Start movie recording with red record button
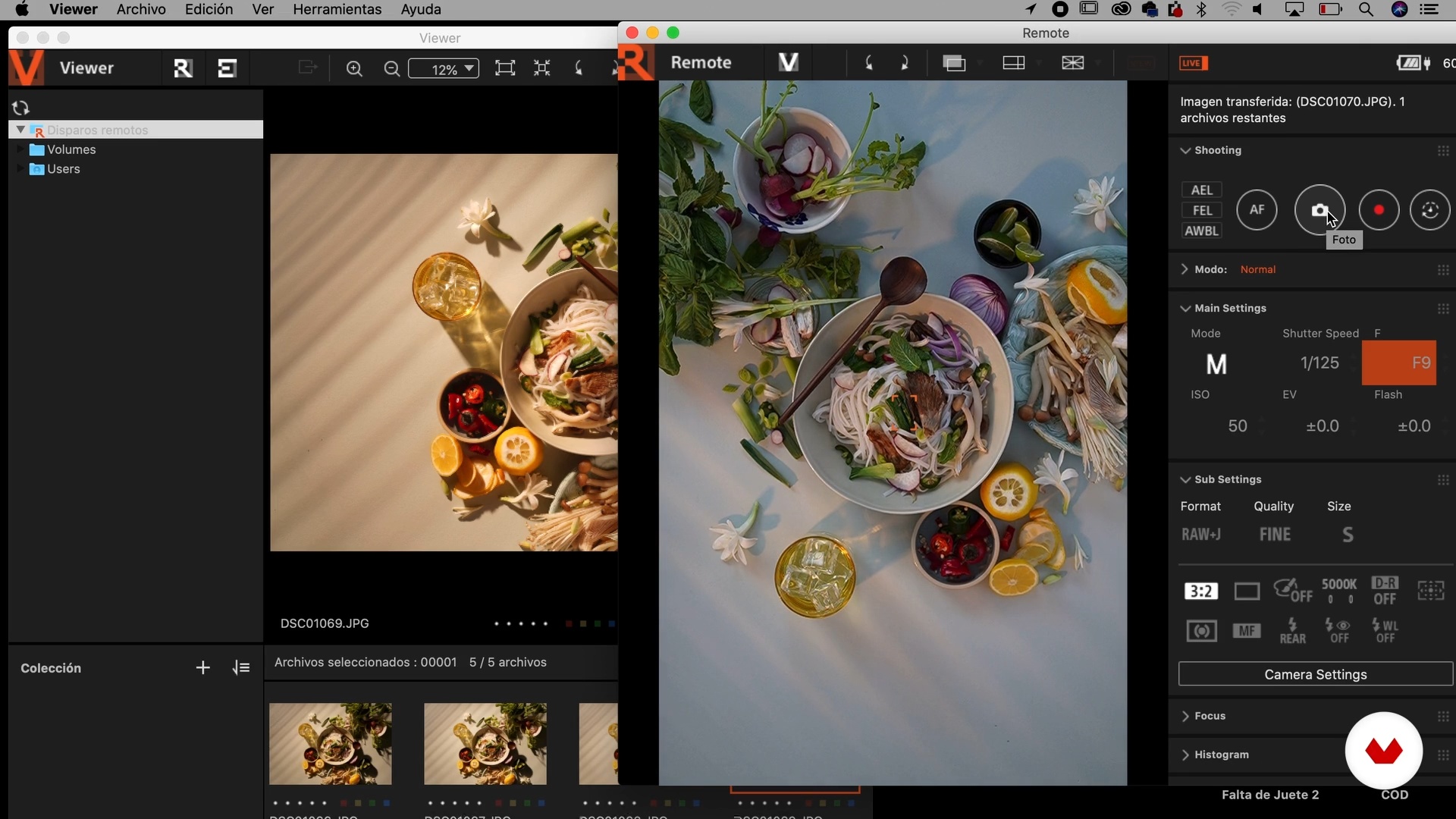Image resolution: width=1456 pixels, height=819 pixels. click(x=1379, y=210)
